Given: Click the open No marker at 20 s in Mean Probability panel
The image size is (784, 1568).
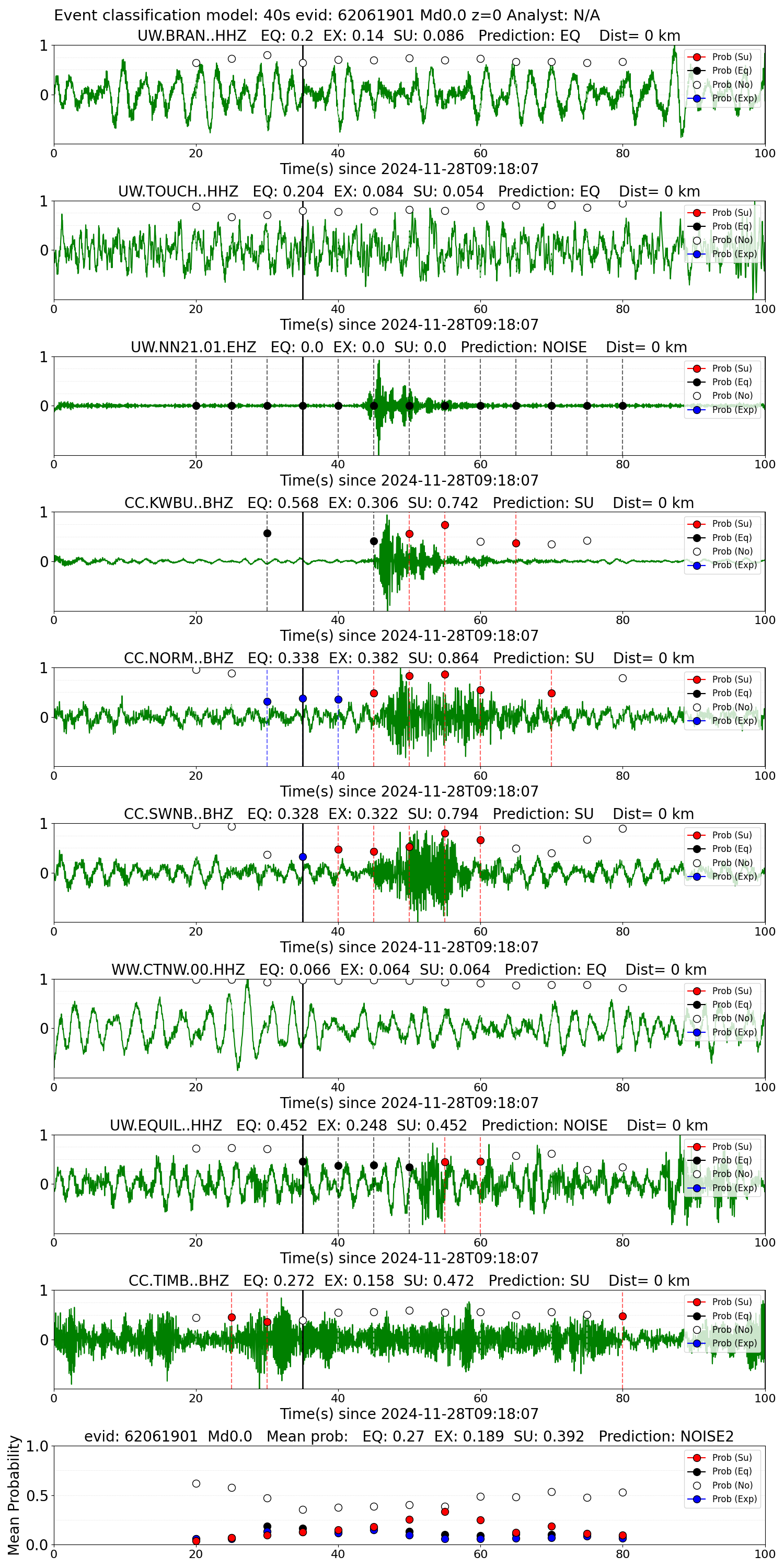Looking at the screenshot, I should click(x=196, y=1483).
